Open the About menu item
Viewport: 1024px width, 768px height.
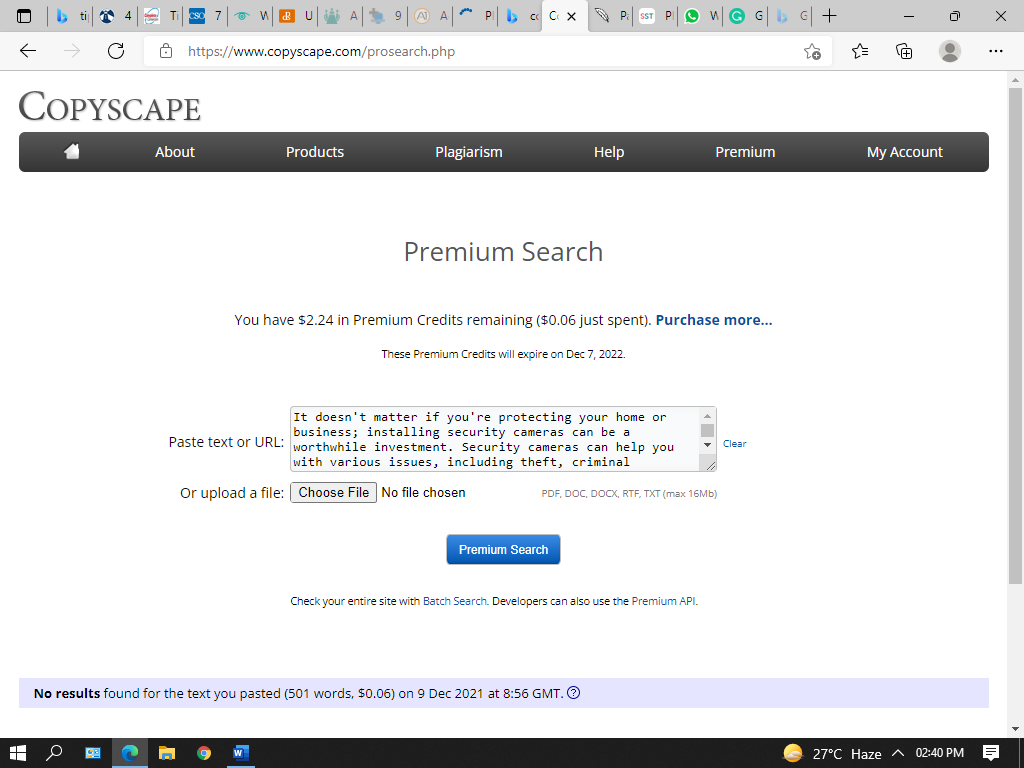pyautogui.click(x=174, y=152)
